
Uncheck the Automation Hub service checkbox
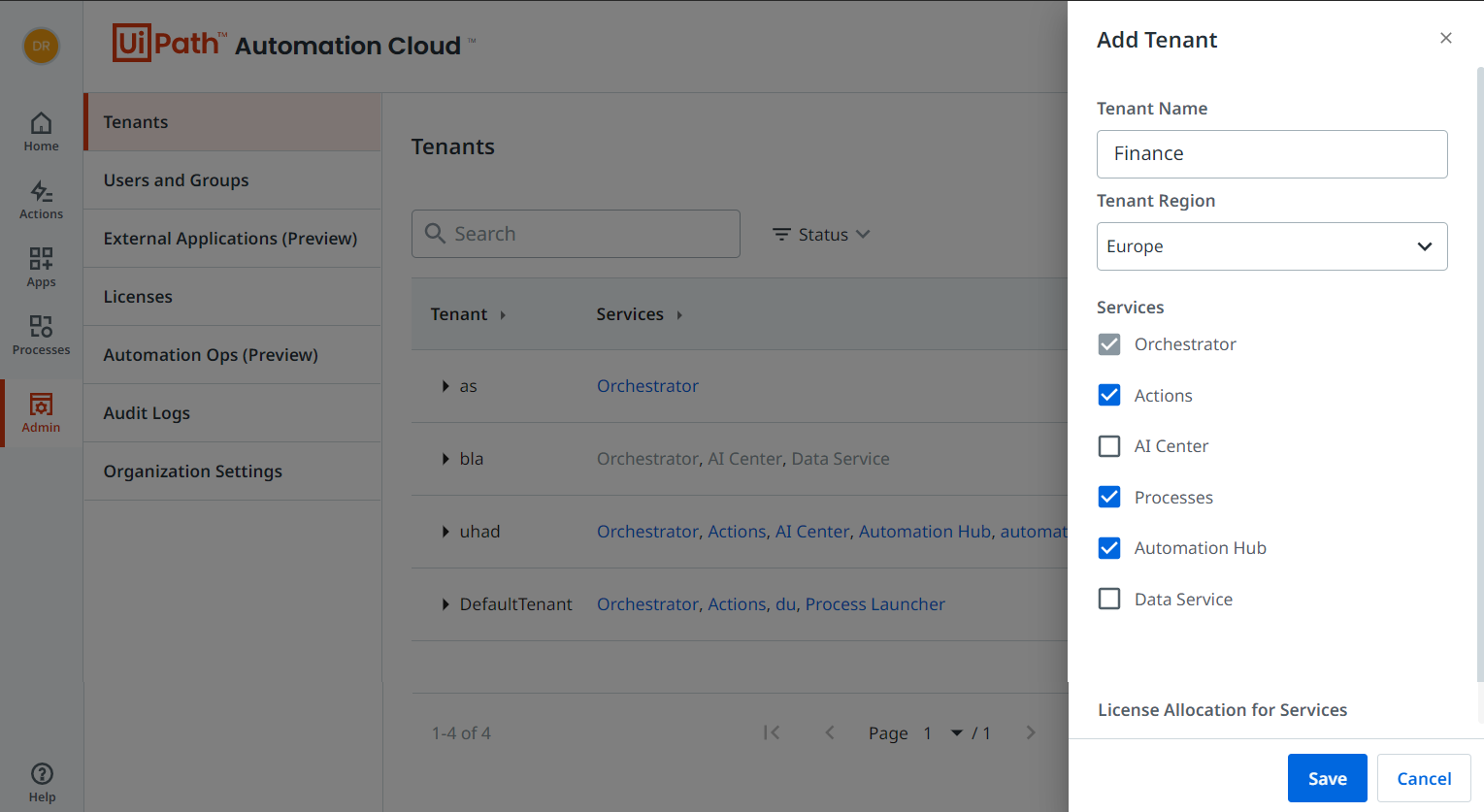pos(1109,548)
